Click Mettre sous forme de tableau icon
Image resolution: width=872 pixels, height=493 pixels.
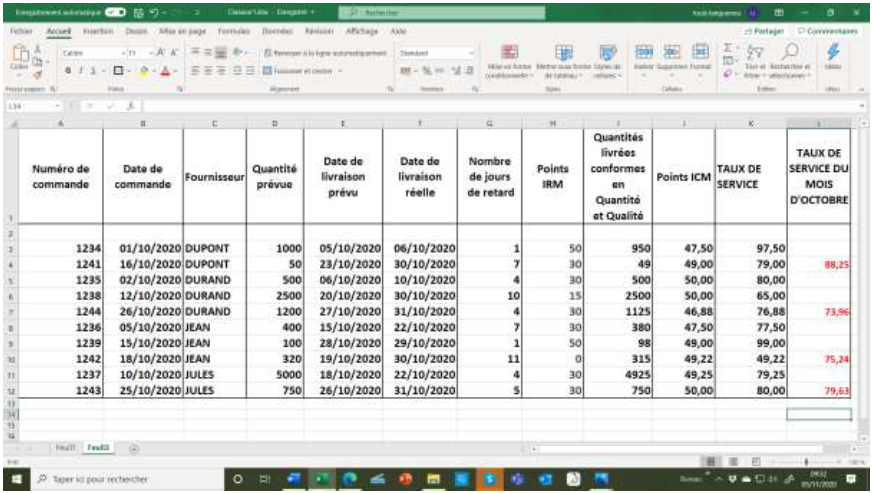(x=565, y=54)
